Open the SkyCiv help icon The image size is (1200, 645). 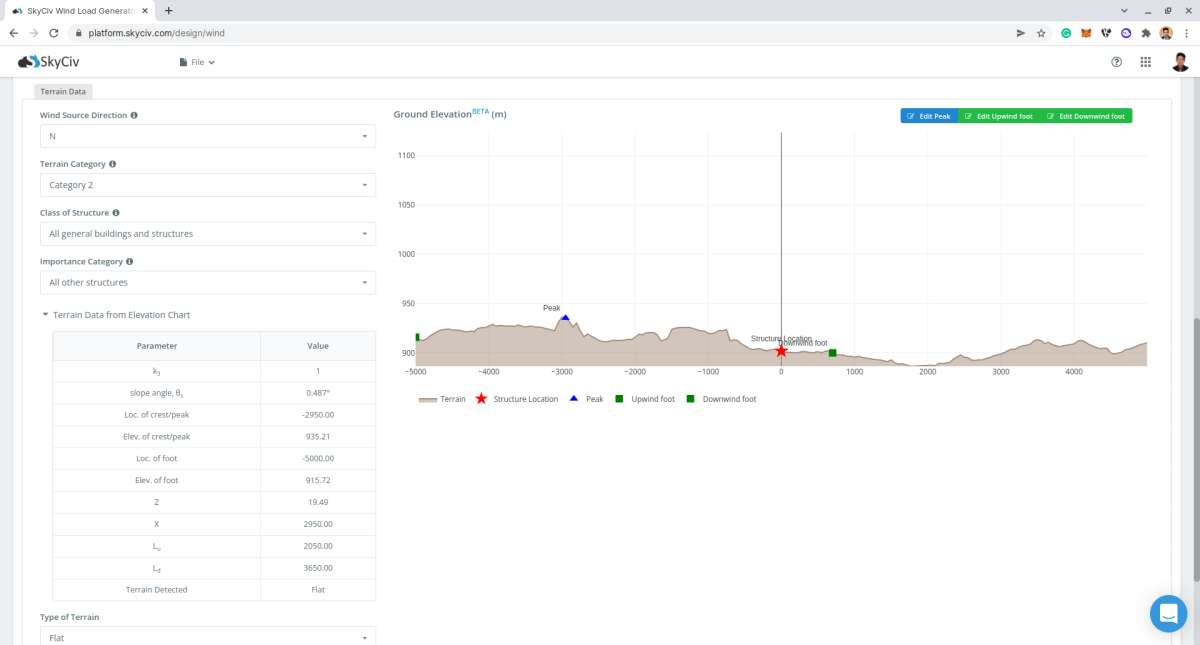1116,61
